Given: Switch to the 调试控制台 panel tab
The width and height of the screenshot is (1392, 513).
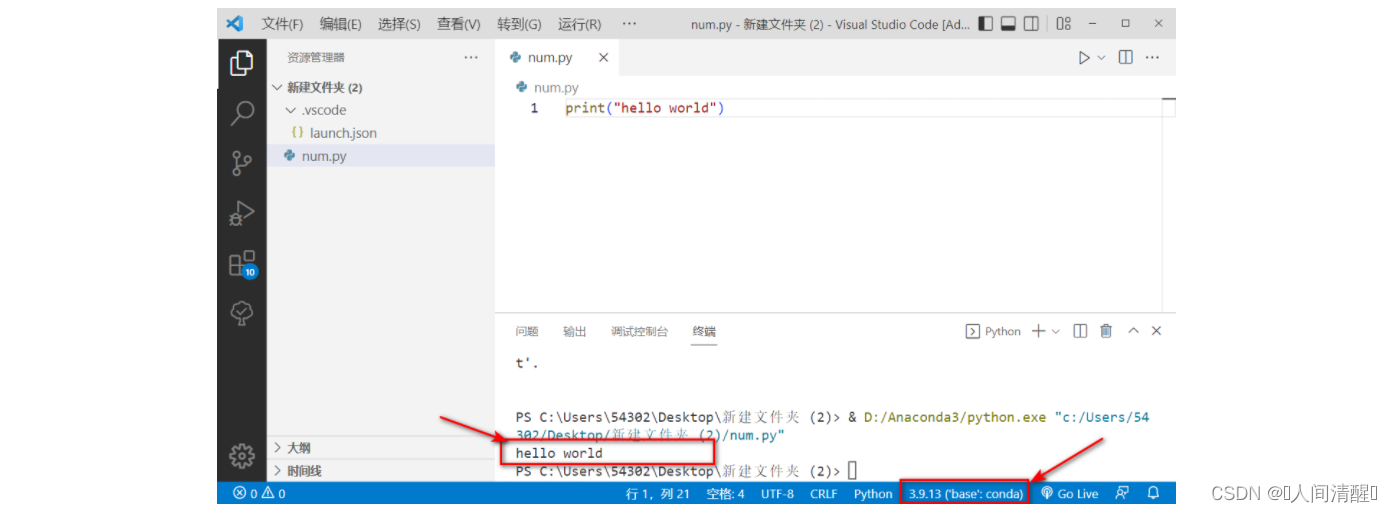Looking at the screenshot, I should coord(639,332).
